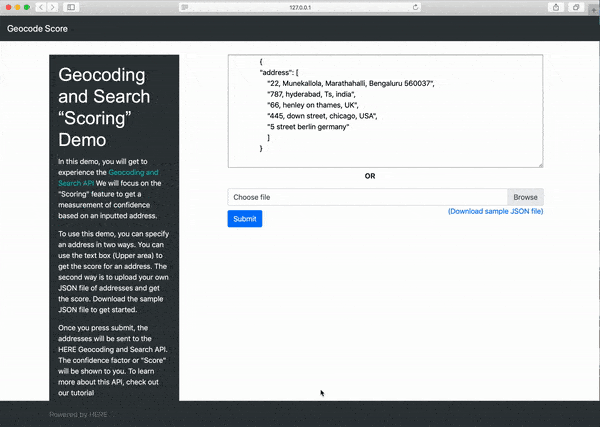
Task: Click inside the address JSON text area
Action: [x=385, y=111]
